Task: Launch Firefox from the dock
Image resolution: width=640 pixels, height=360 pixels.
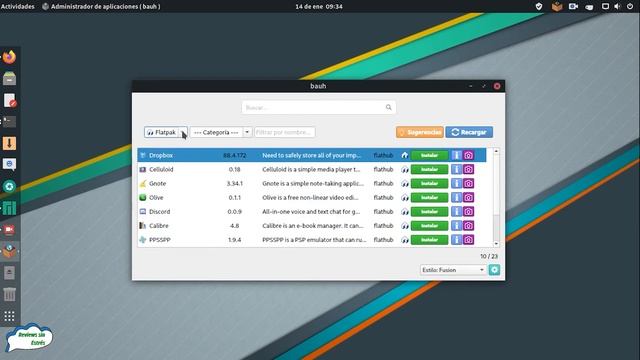Action: point(9,57)
